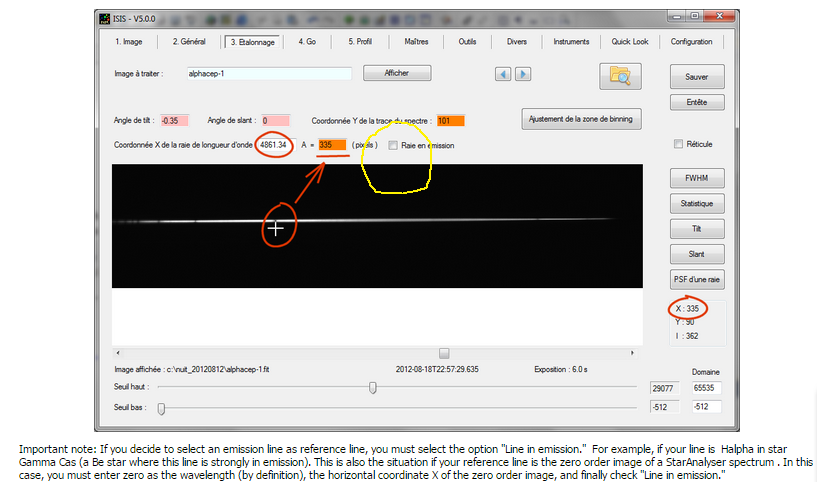Open the 5. Profil tab
817x482 pixels.
point(360,42)
